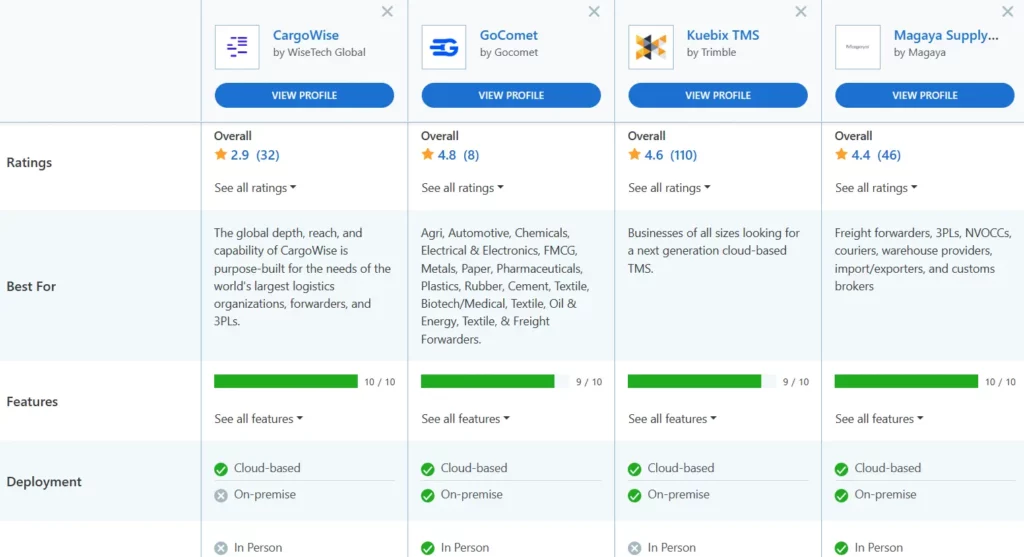This screenshot has height=557, width=1024.
Task: Click Magaya 10/10 features progress bar
Action: (x=906, y=381)
